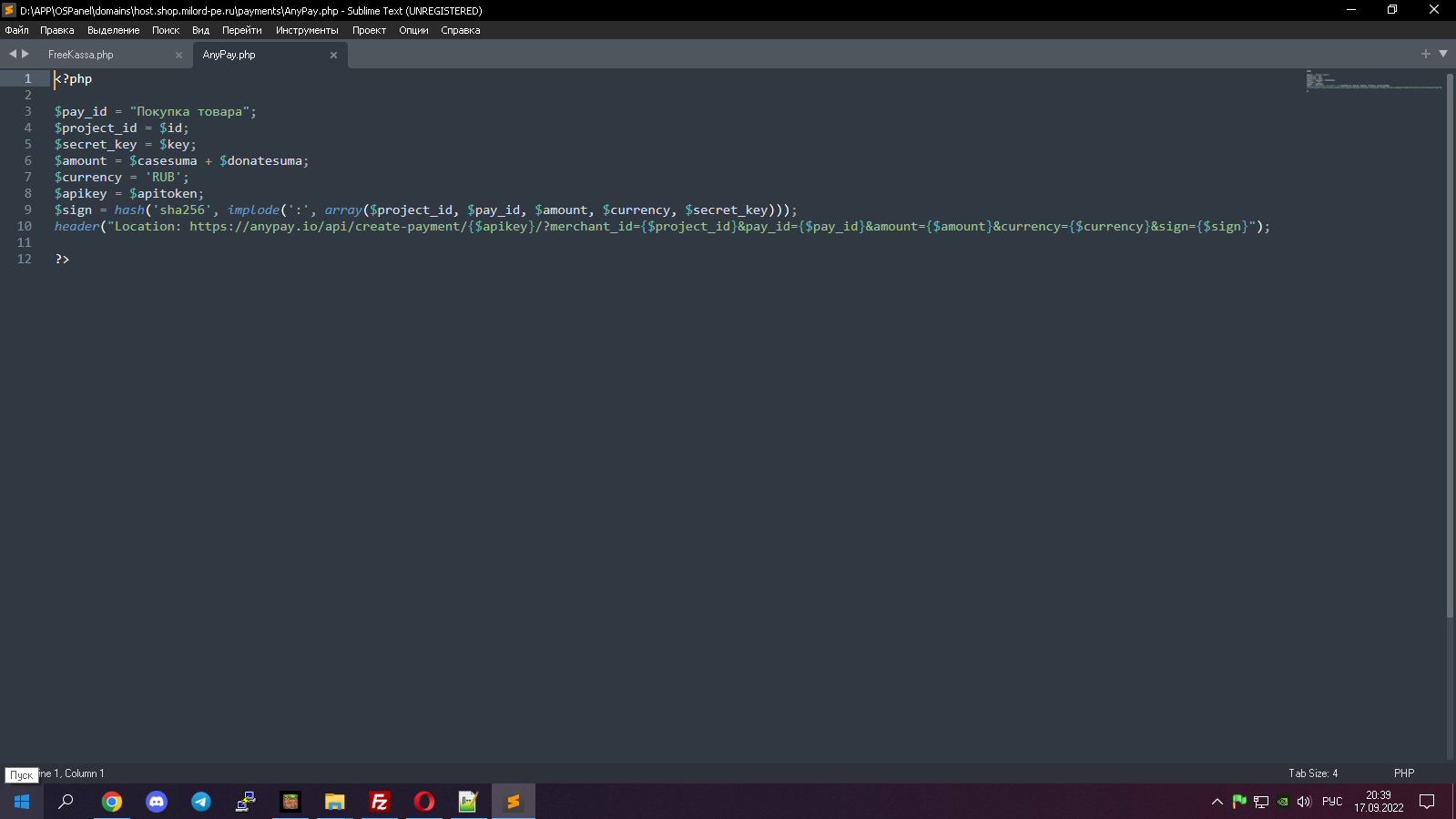Expand the open tabs dropdown arrow

(1443, 55)
